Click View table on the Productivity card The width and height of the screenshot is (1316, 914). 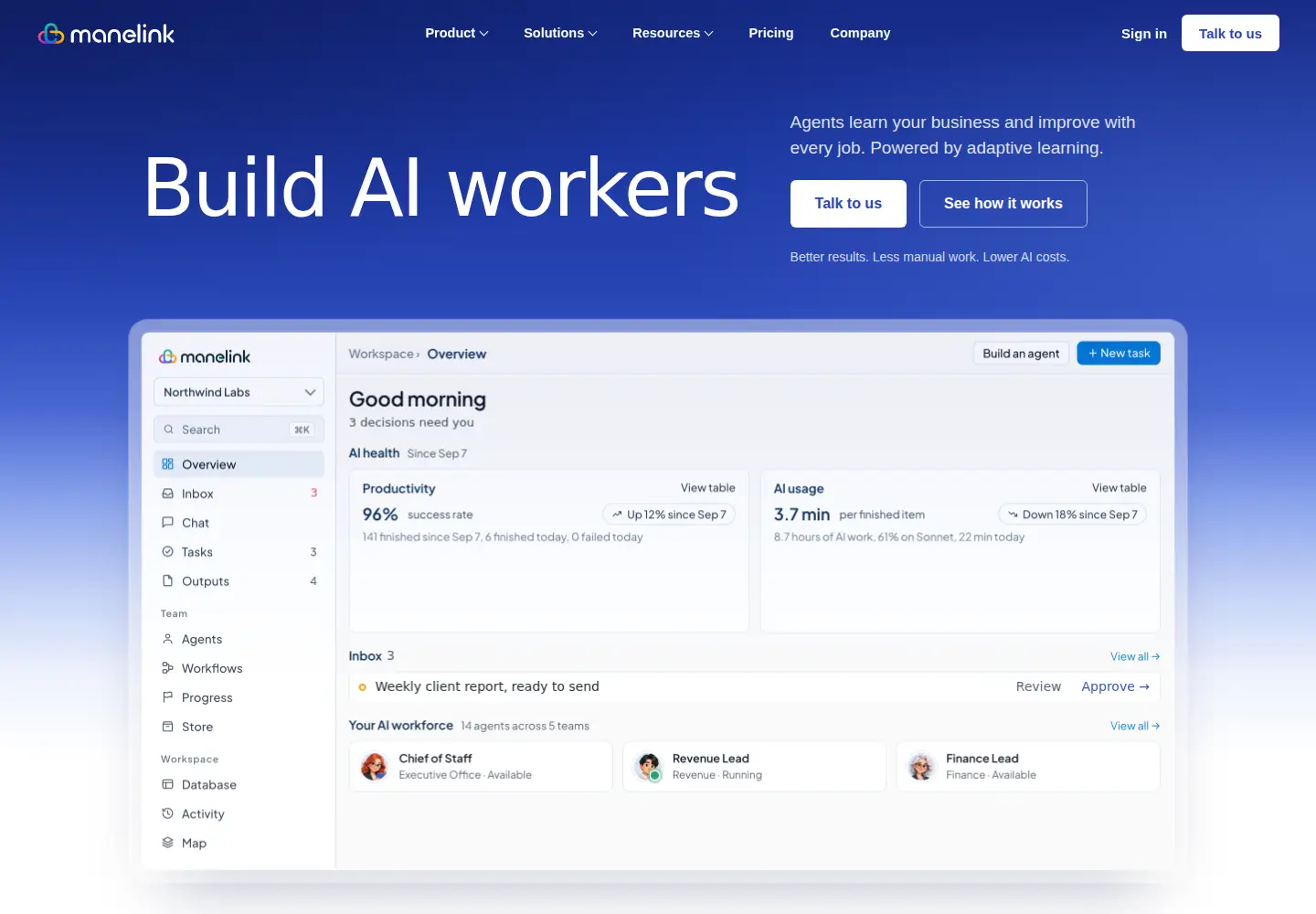click(x=707, y=488)
